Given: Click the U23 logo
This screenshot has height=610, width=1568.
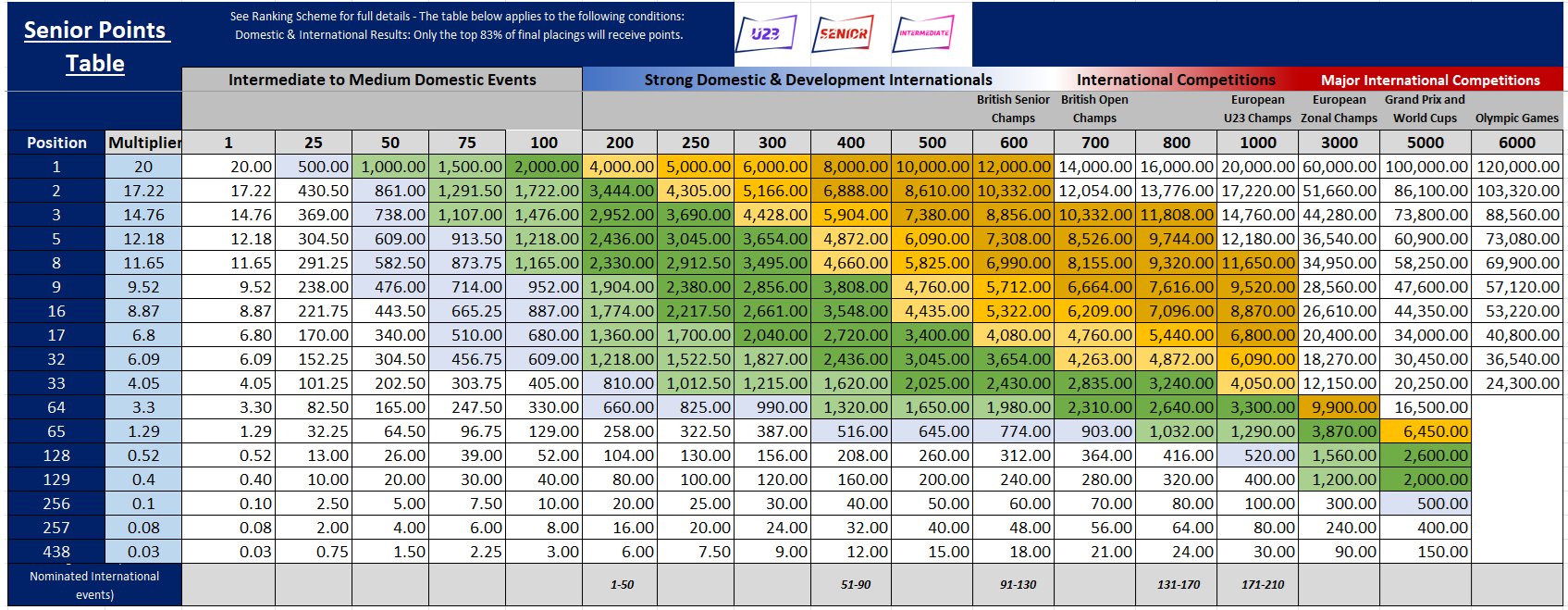Looking at the screenshot, I should 766,34.
